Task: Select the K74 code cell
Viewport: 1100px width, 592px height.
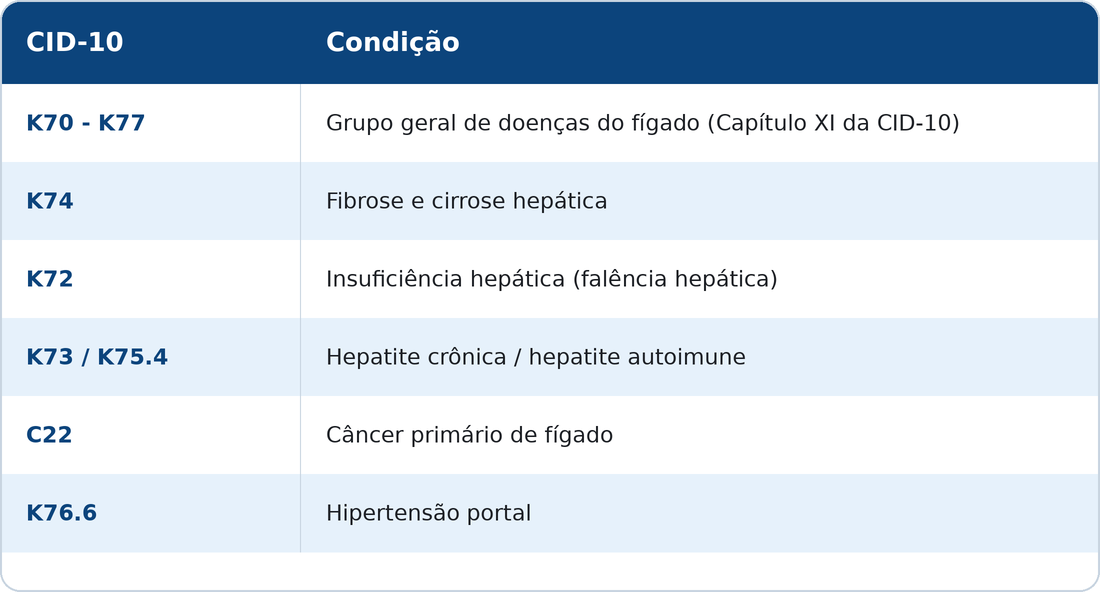Action: (151, 201)
